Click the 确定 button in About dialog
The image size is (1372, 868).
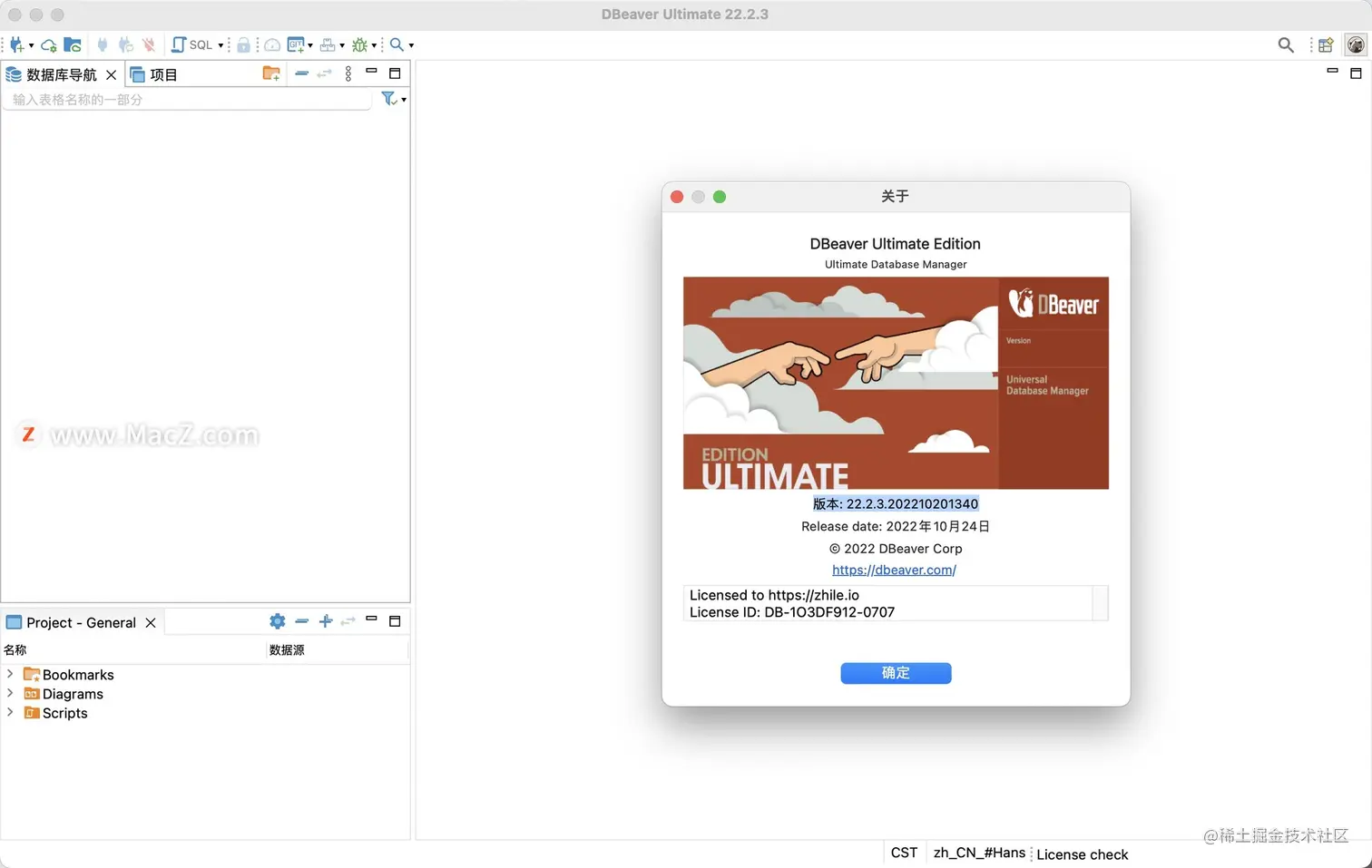pos(896,673)
